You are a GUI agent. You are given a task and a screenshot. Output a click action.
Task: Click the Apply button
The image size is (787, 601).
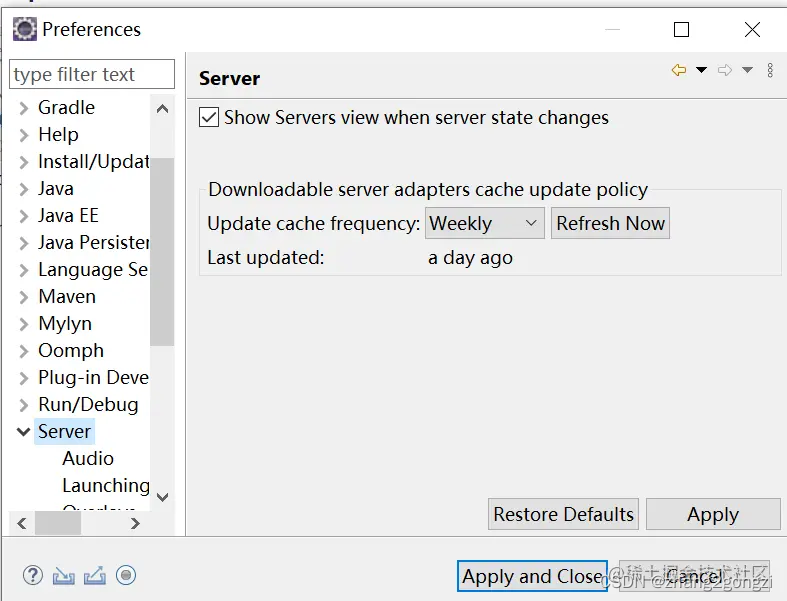click(713, 514)
